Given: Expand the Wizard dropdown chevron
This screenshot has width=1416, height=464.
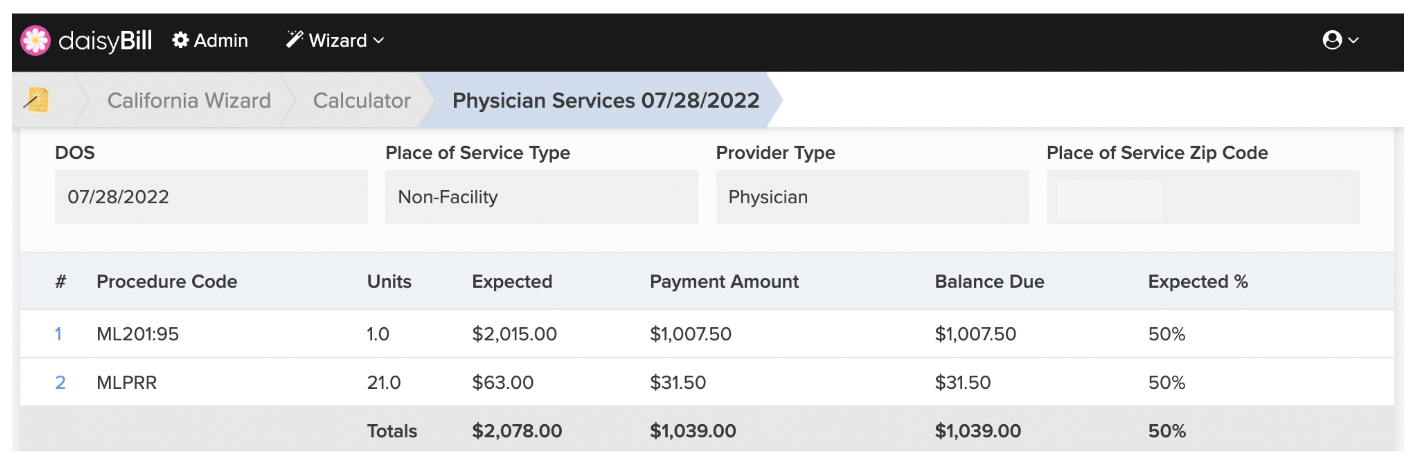Looking at the screenshot, I should tap(378, 41).
